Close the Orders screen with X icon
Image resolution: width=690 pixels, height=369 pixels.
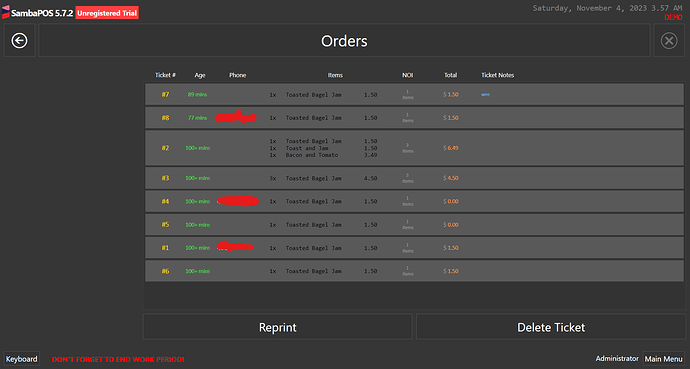coord(669,40)
